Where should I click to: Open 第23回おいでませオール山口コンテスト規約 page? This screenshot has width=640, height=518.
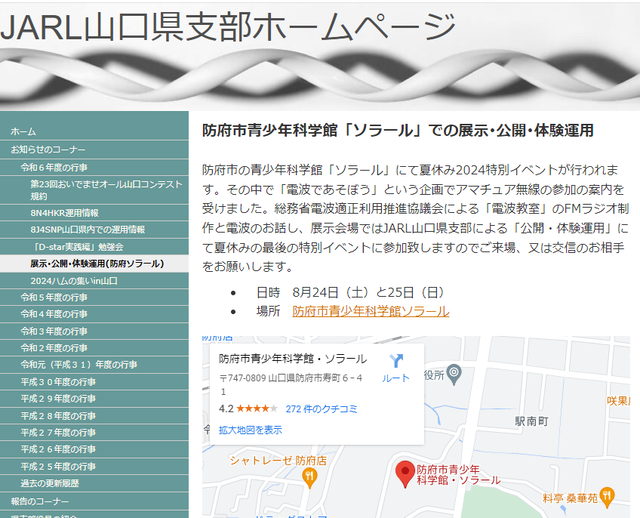tap(94, 190)
